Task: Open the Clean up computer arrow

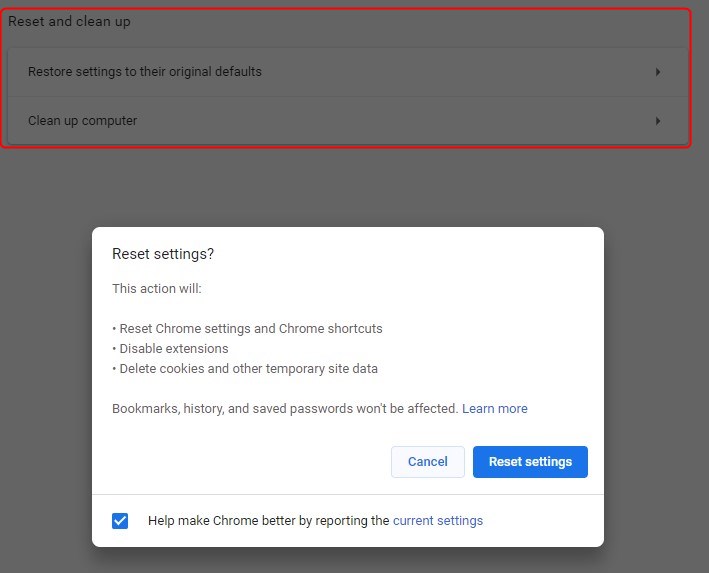Action: pos(658,121)
